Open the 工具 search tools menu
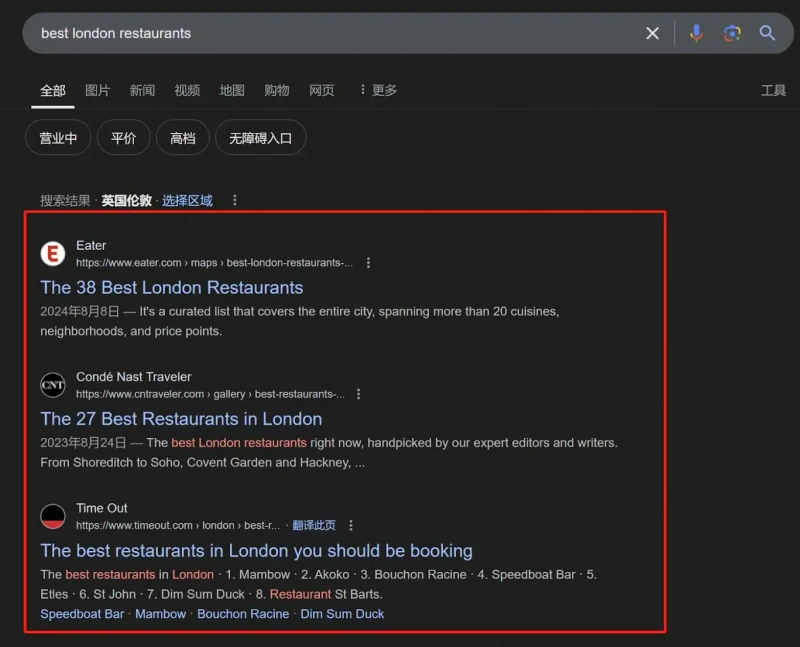800x647 pixels. click(x=773, y=91)
